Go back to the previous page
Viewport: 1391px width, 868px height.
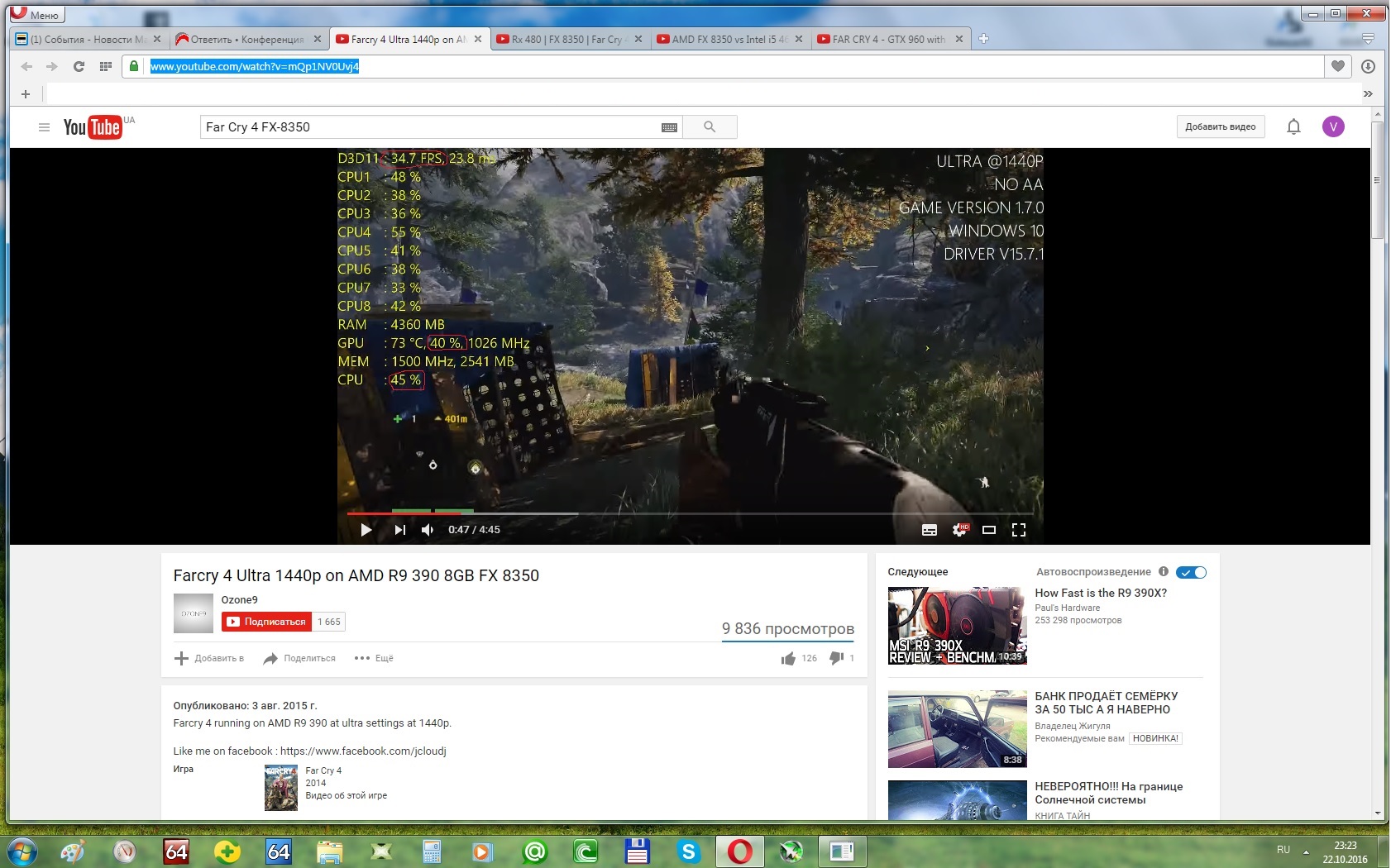pos(27,66)
